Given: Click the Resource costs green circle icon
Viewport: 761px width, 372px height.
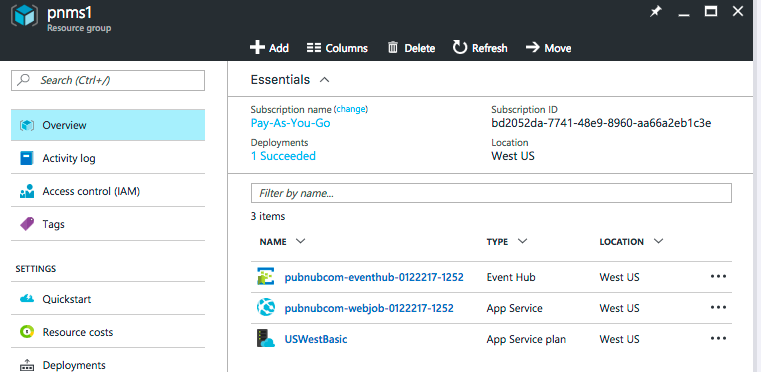Looking at the screenshot, I should pos(27,332).
